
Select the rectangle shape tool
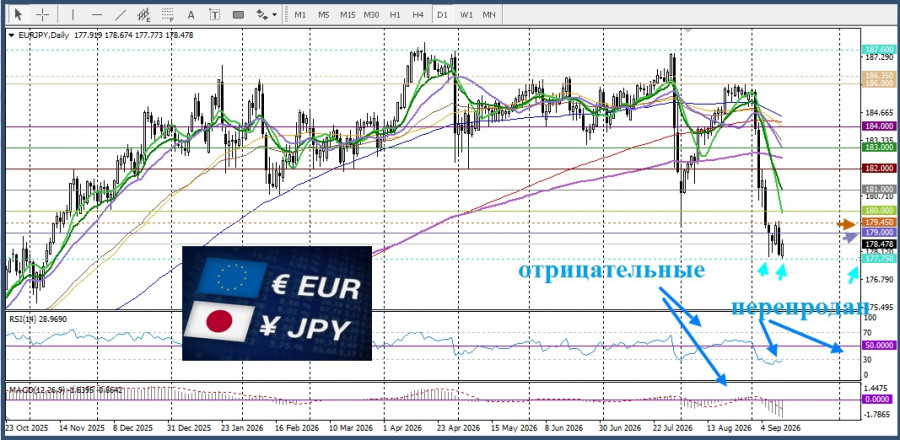pyautogui.click(x=238, y=14)
